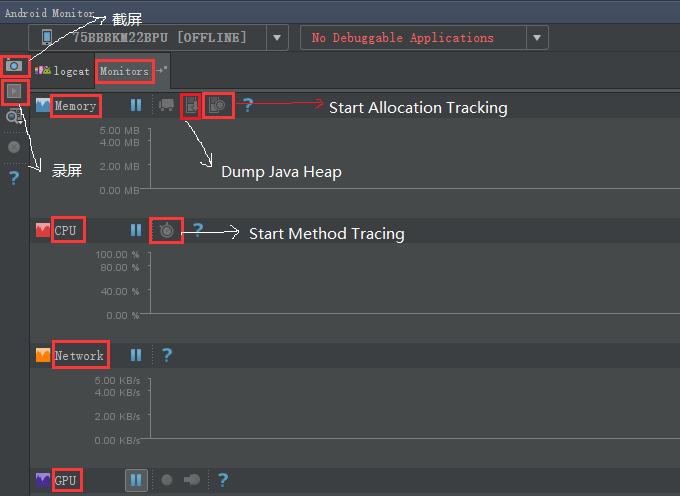
Task: Open the Memory monitor help question mark
Action: click(248, 105)
